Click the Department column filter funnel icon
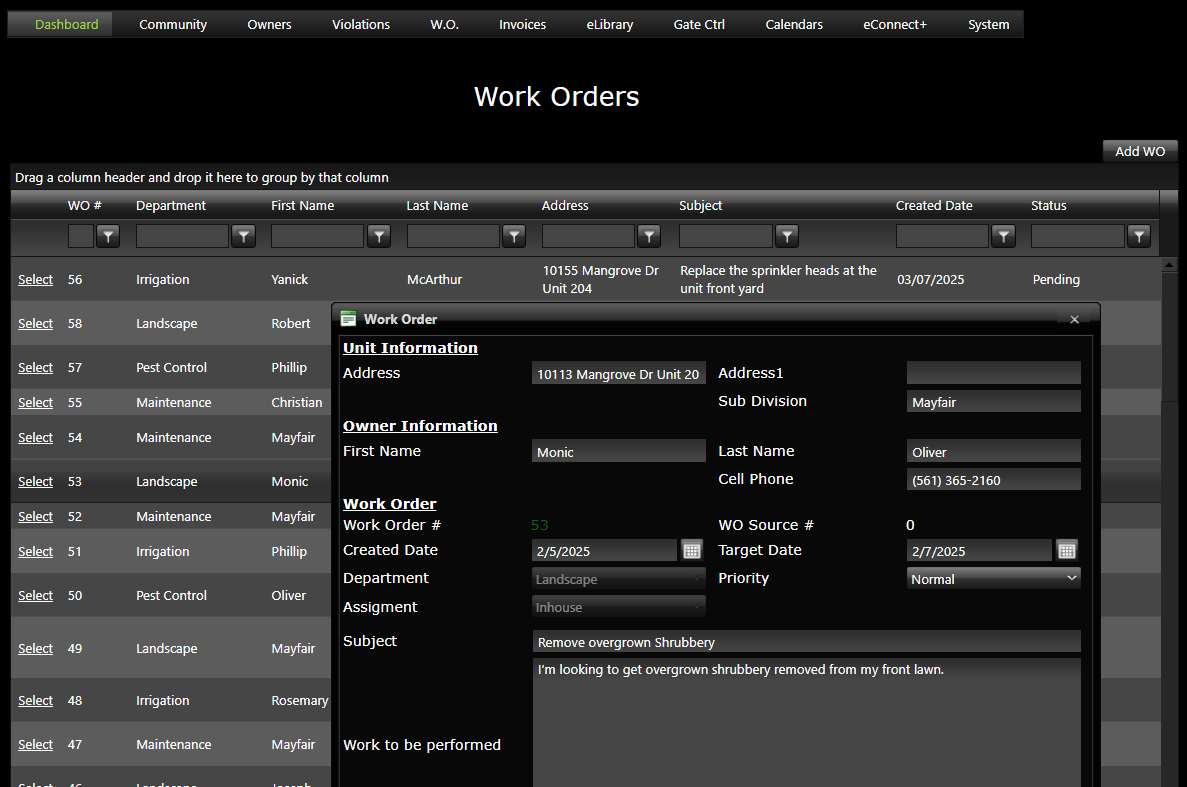This screenshot has width=1187, height=787. (x=243, y=236)
